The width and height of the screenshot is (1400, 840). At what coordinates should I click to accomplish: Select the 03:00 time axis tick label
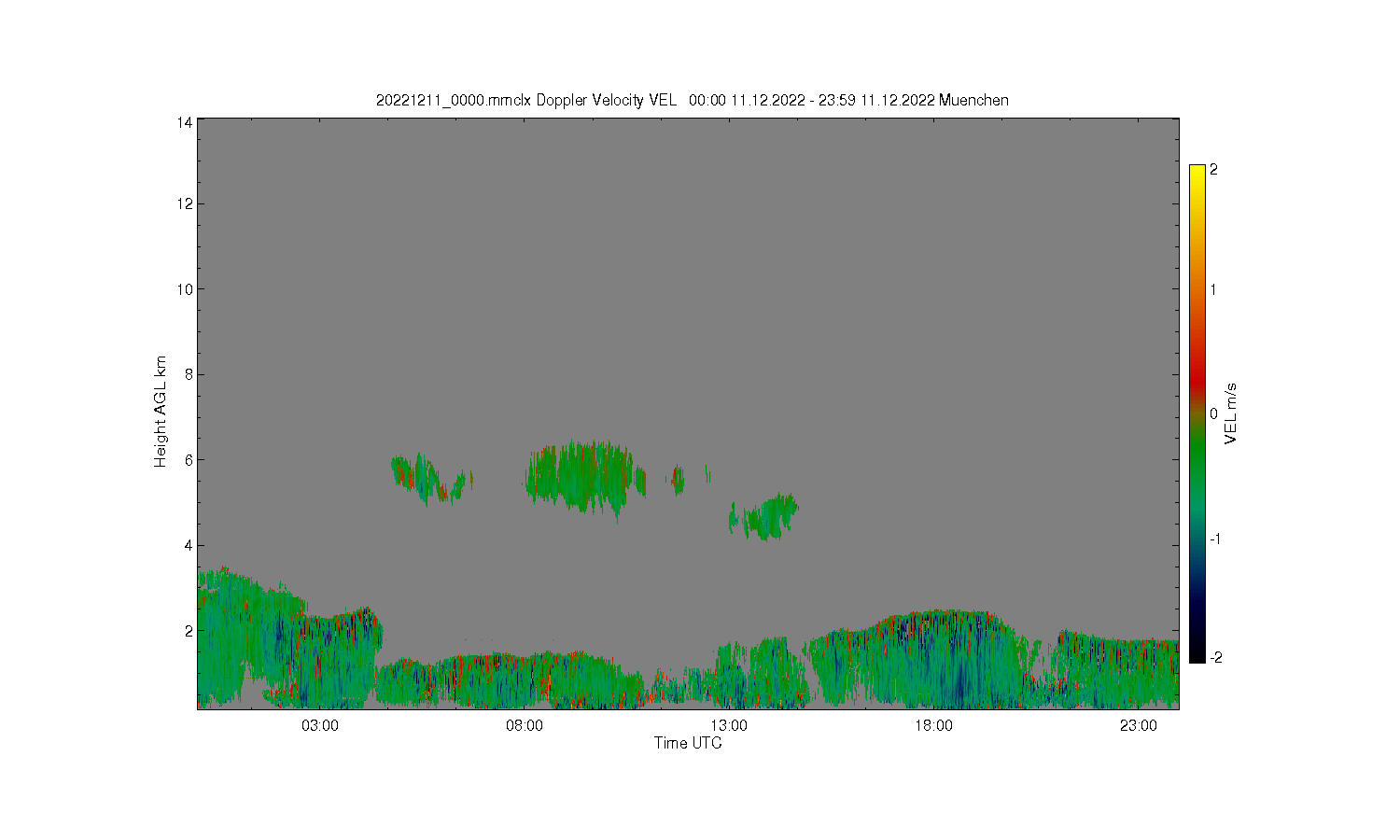(320, 726)
